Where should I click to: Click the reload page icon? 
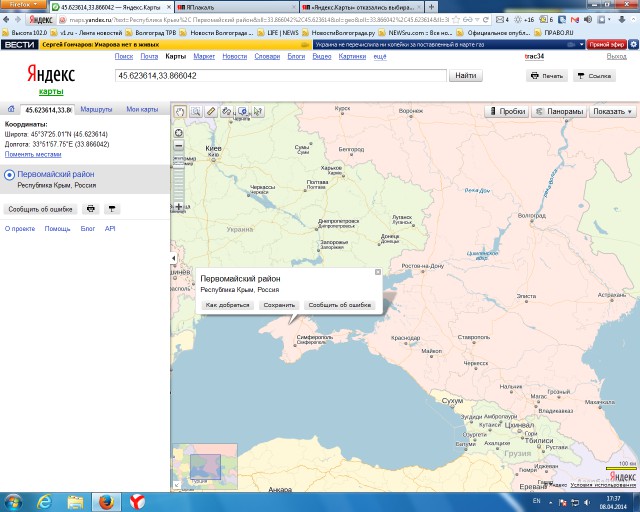pyautogui.click(x=486, y=20)
